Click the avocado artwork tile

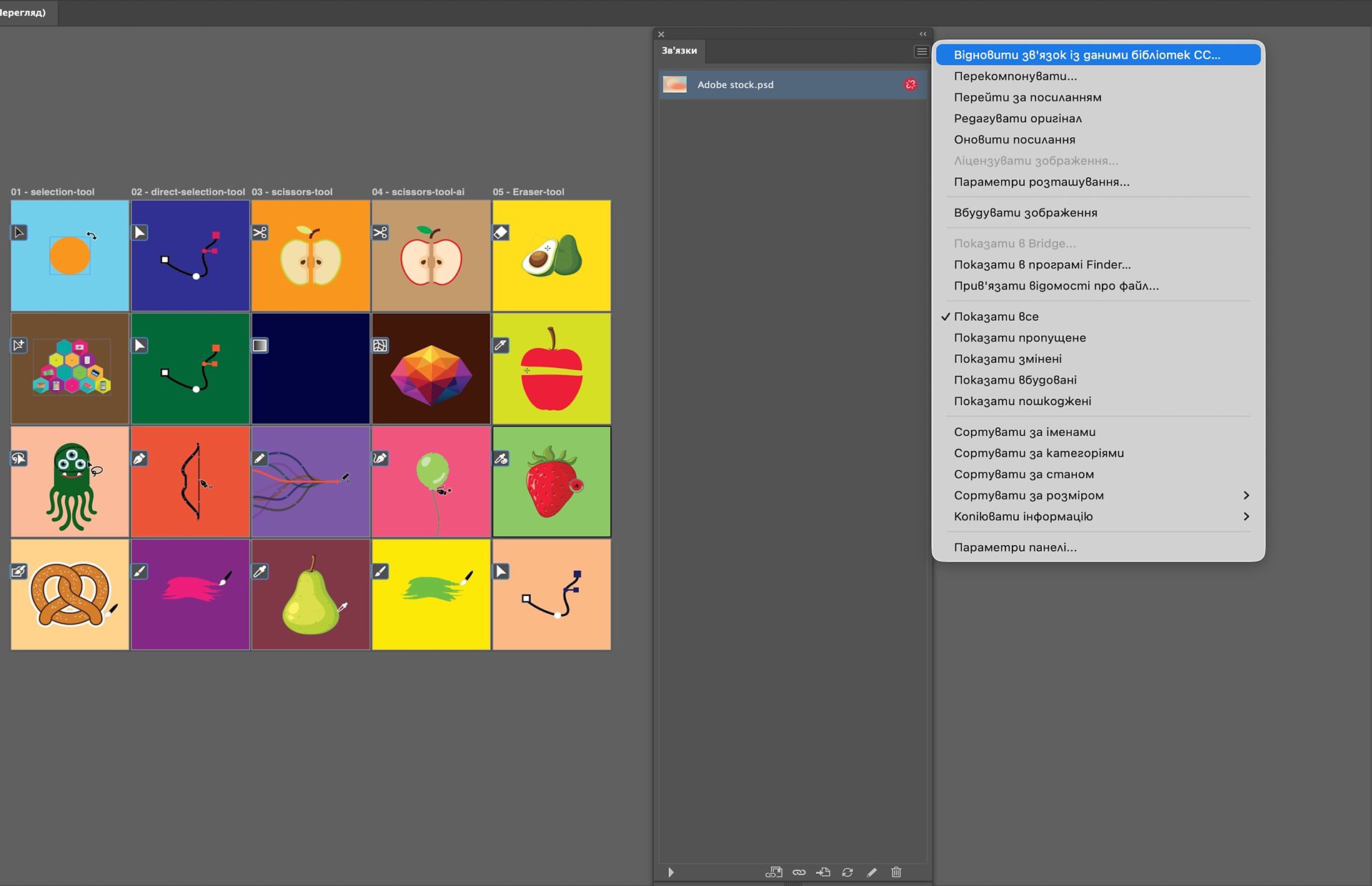pyautogui.click(x=552, y=256)
